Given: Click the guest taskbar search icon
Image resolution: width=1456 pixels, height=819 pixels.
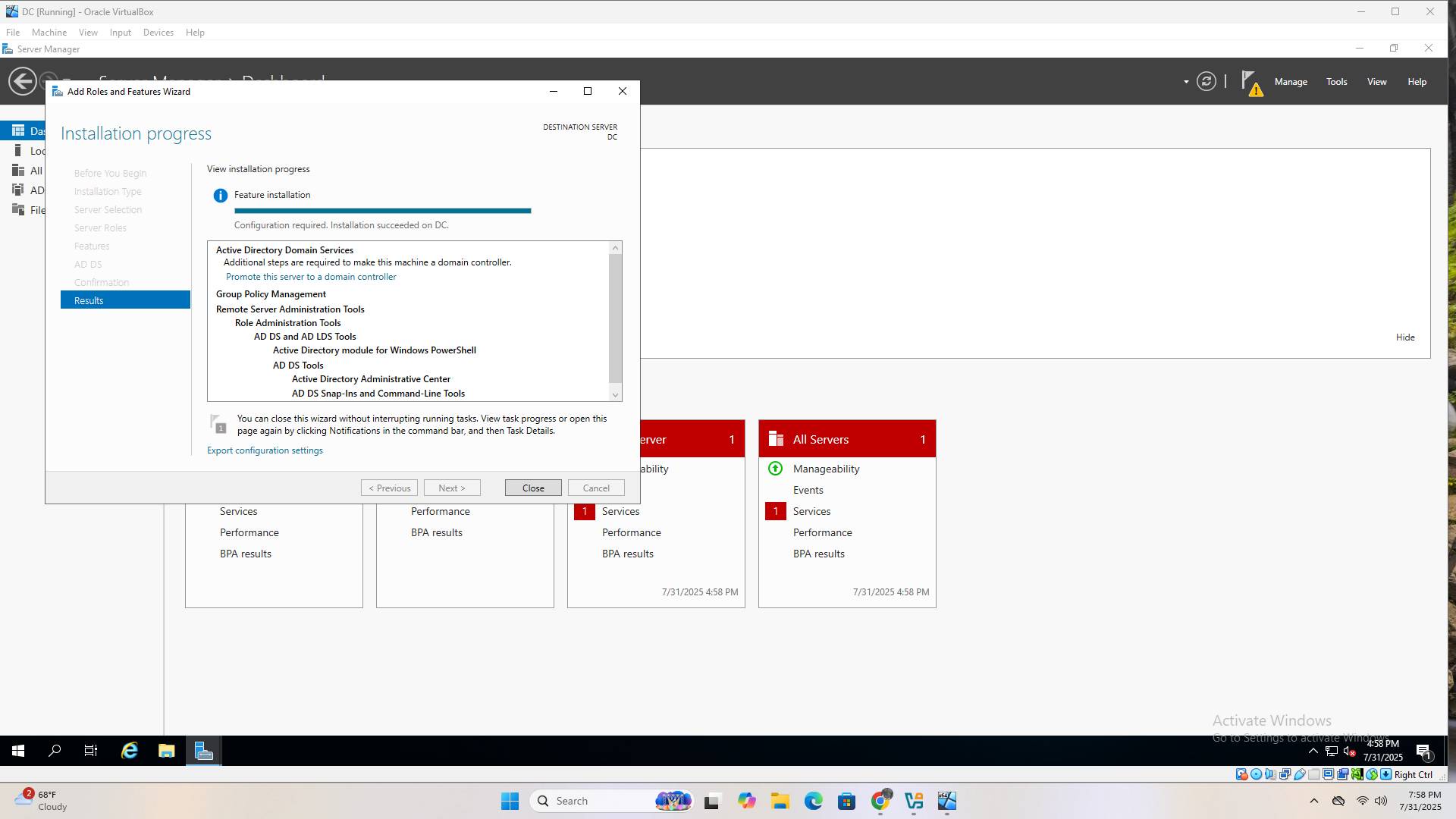Looking at the screenshot, I should click(55, 751).
